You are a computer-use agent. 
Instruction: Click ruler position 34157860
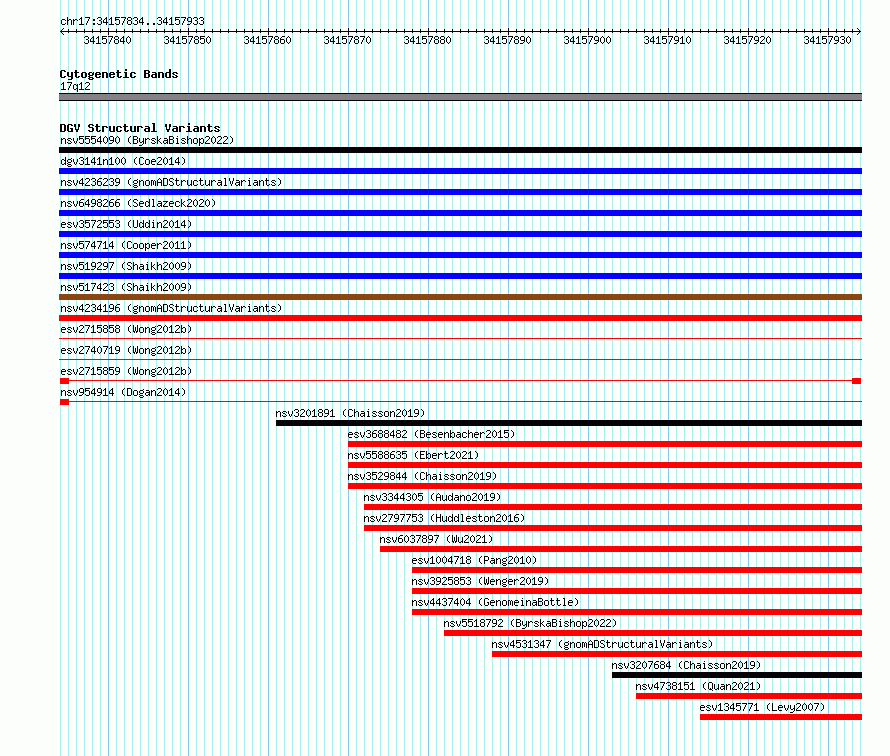tap(267, 40)
